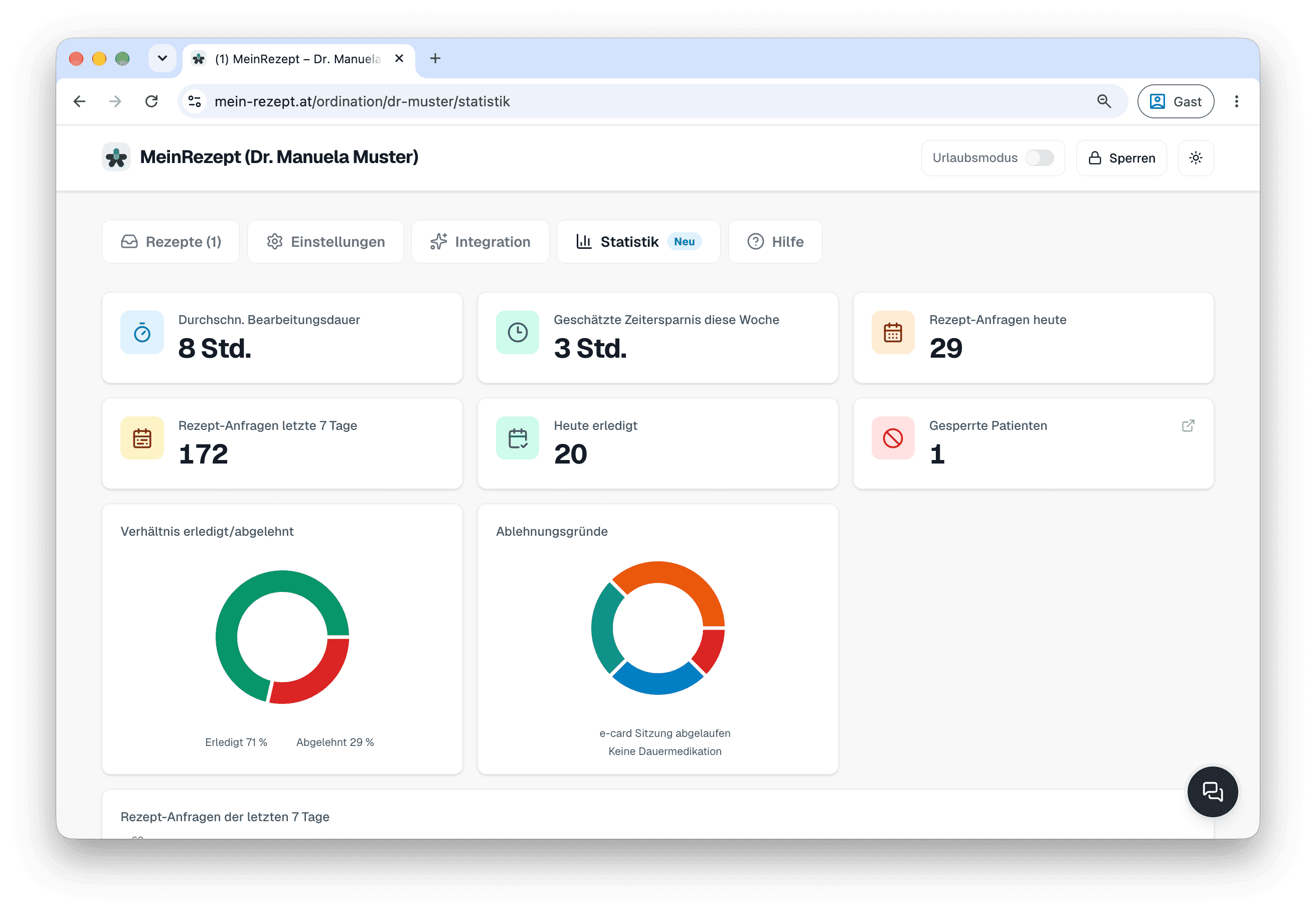Image resolution: width=1316 pixels, height=913 pixels.
Task: Click the zoom magnifier icon in address bar
Action: (1103, 102)
